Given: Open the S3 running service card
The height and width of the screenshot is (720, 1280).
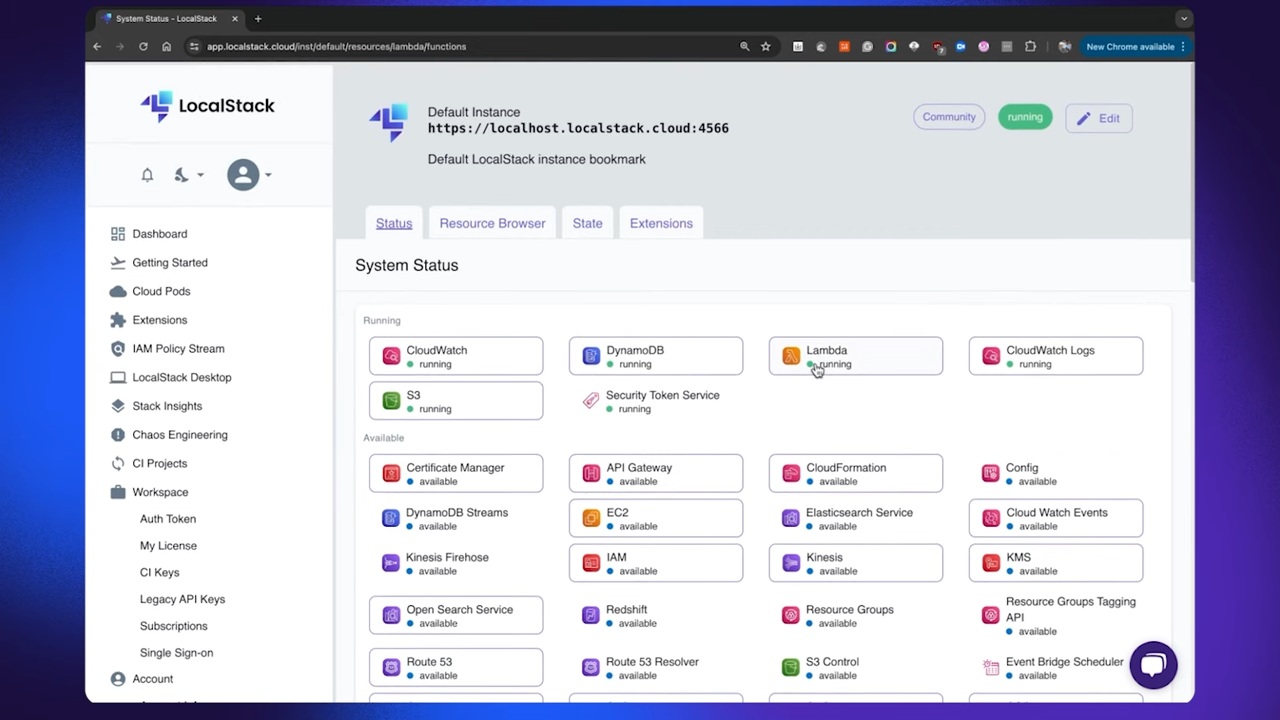Looking at the screenshot, I should [x=456, y=401].
